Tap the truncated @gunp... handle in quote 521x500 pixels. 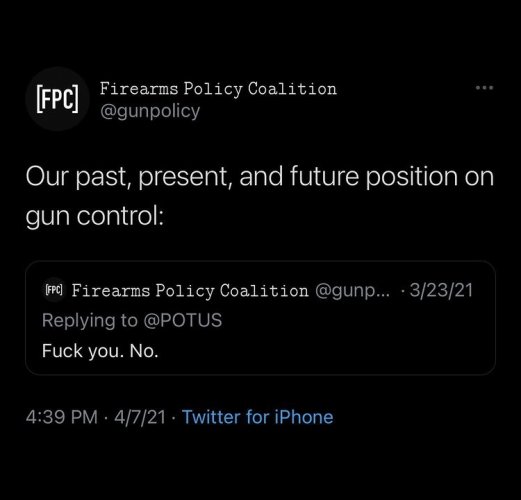(x=352, y=291)
